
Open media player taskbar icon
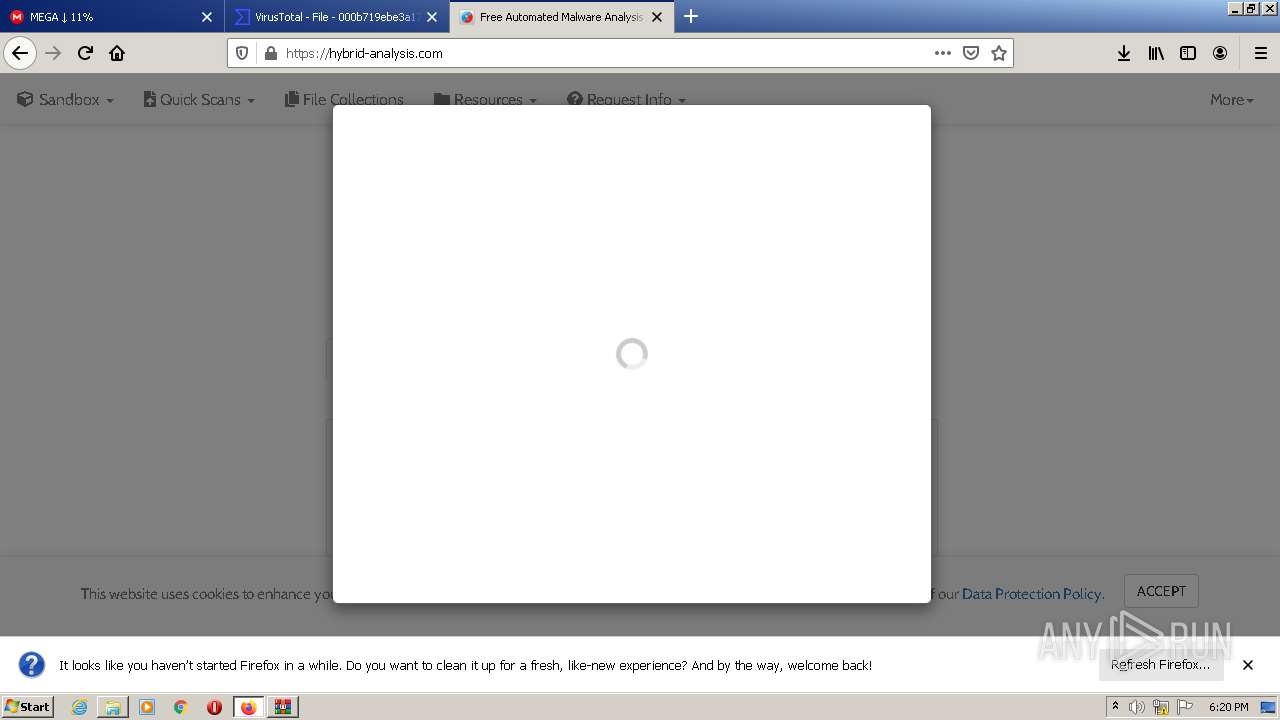(x=147, y=707)
